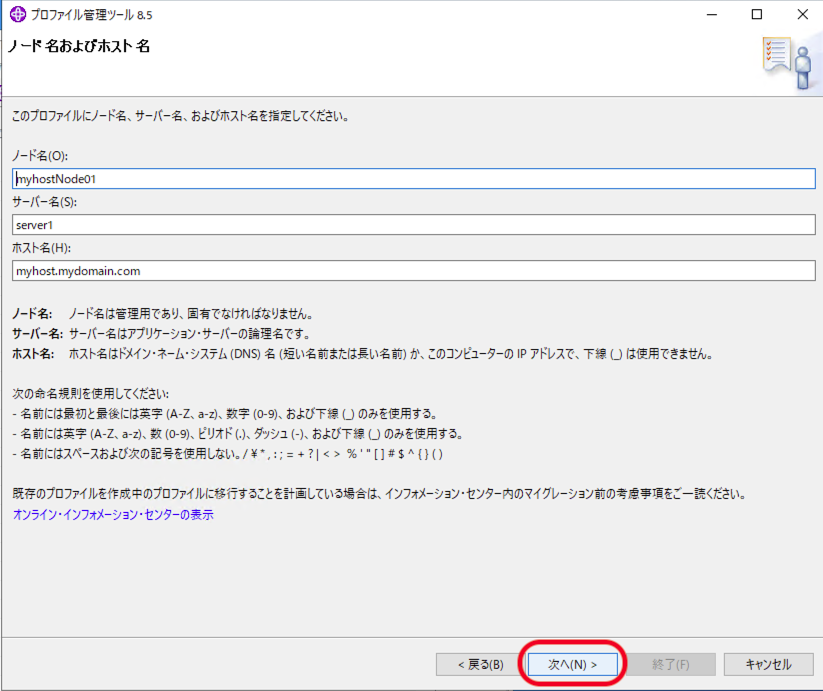
Task: Click the ホスト名(H): field label
Action: [x=41, y=248]
